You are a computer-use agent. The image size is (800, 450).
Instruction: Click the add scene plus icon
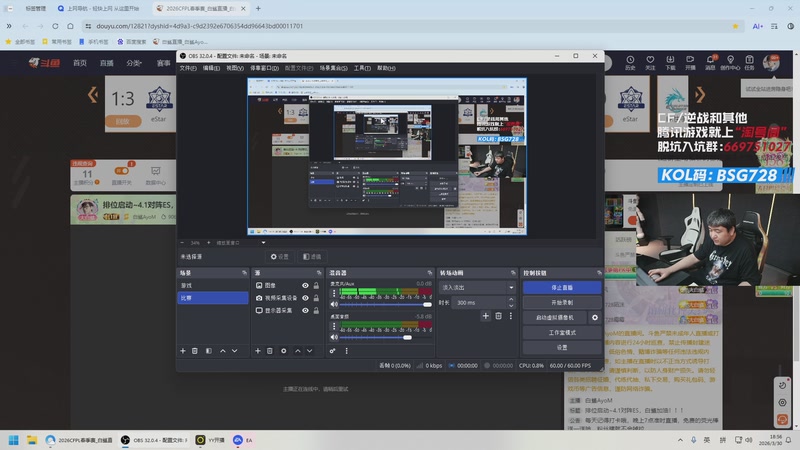[182, 351]
